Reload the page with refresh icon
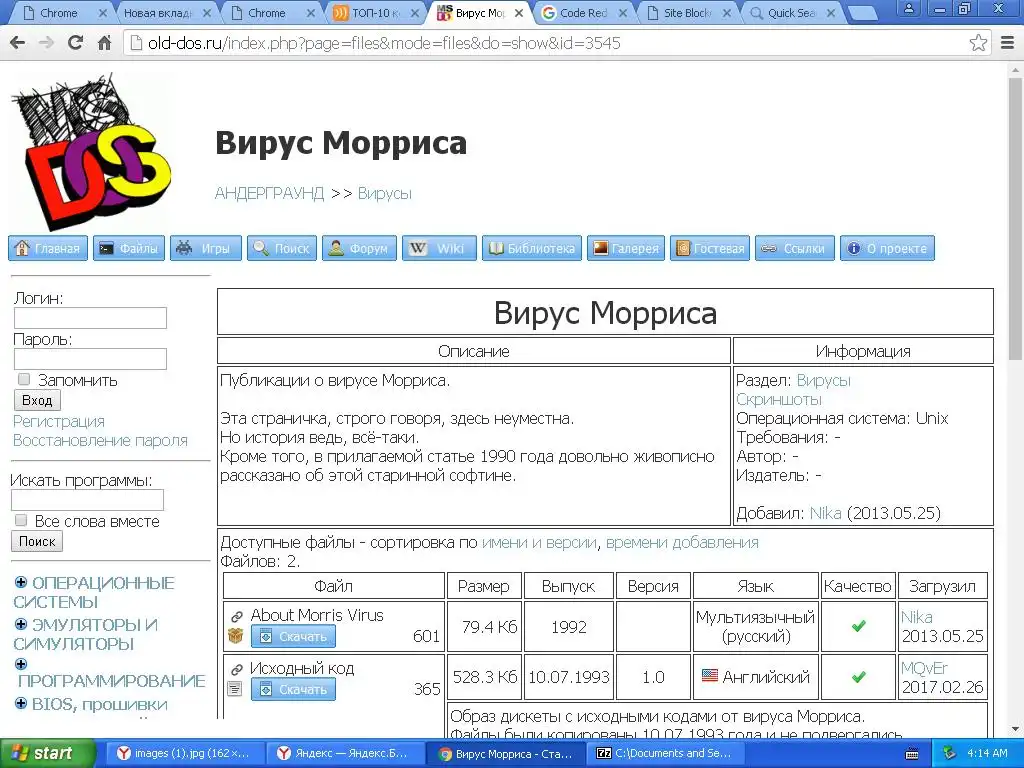The image size is (1024, 768). click(x=76, y=43)
